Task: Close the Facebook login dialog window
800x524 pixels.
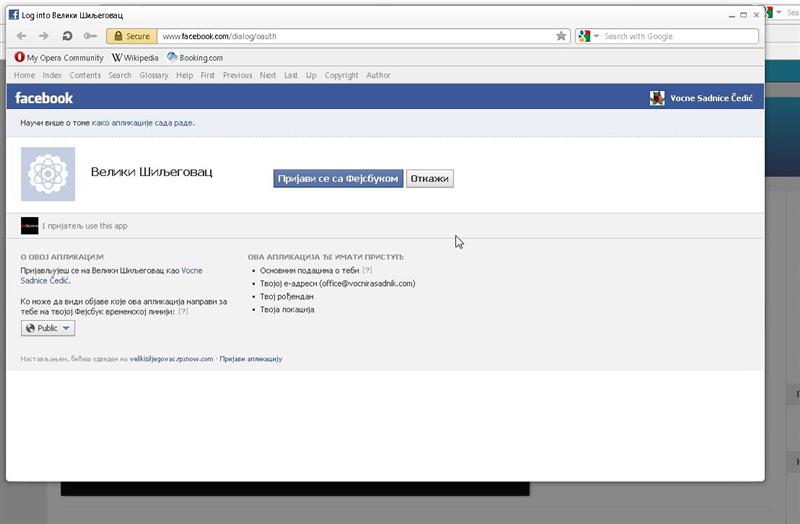Action: pos(756,15)
